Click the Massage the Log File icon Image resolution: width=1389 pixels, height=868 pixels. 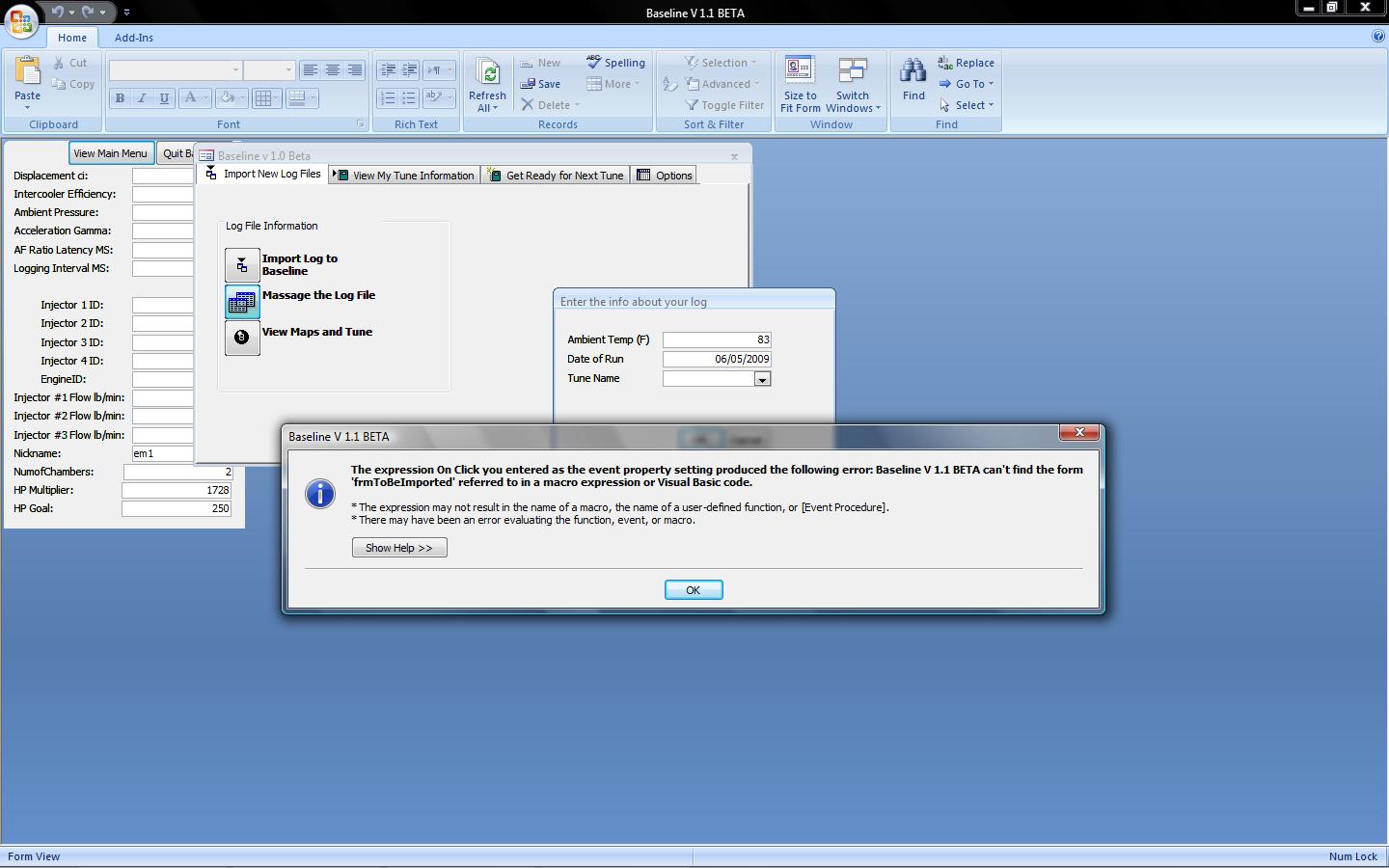click(242, 302)
